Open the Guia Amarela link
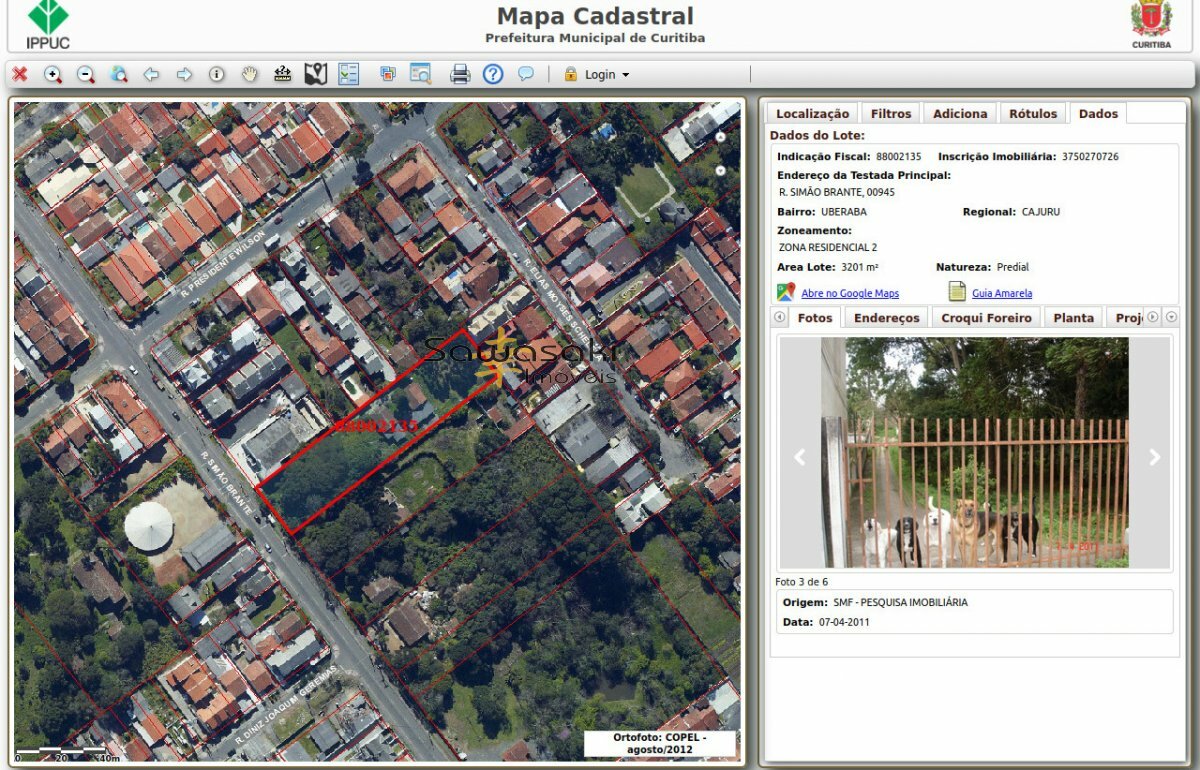 point(1001,293)
